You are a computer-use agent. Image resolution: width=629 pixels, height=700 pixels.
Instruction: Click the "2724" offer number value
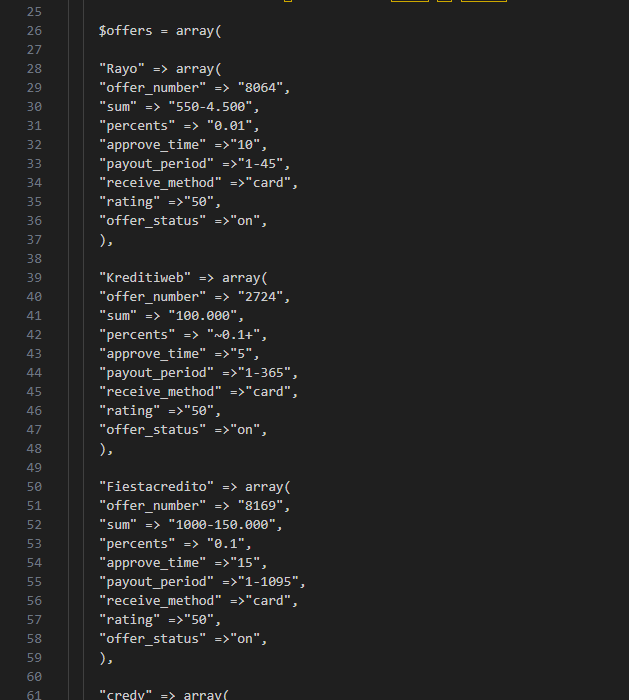261,296
